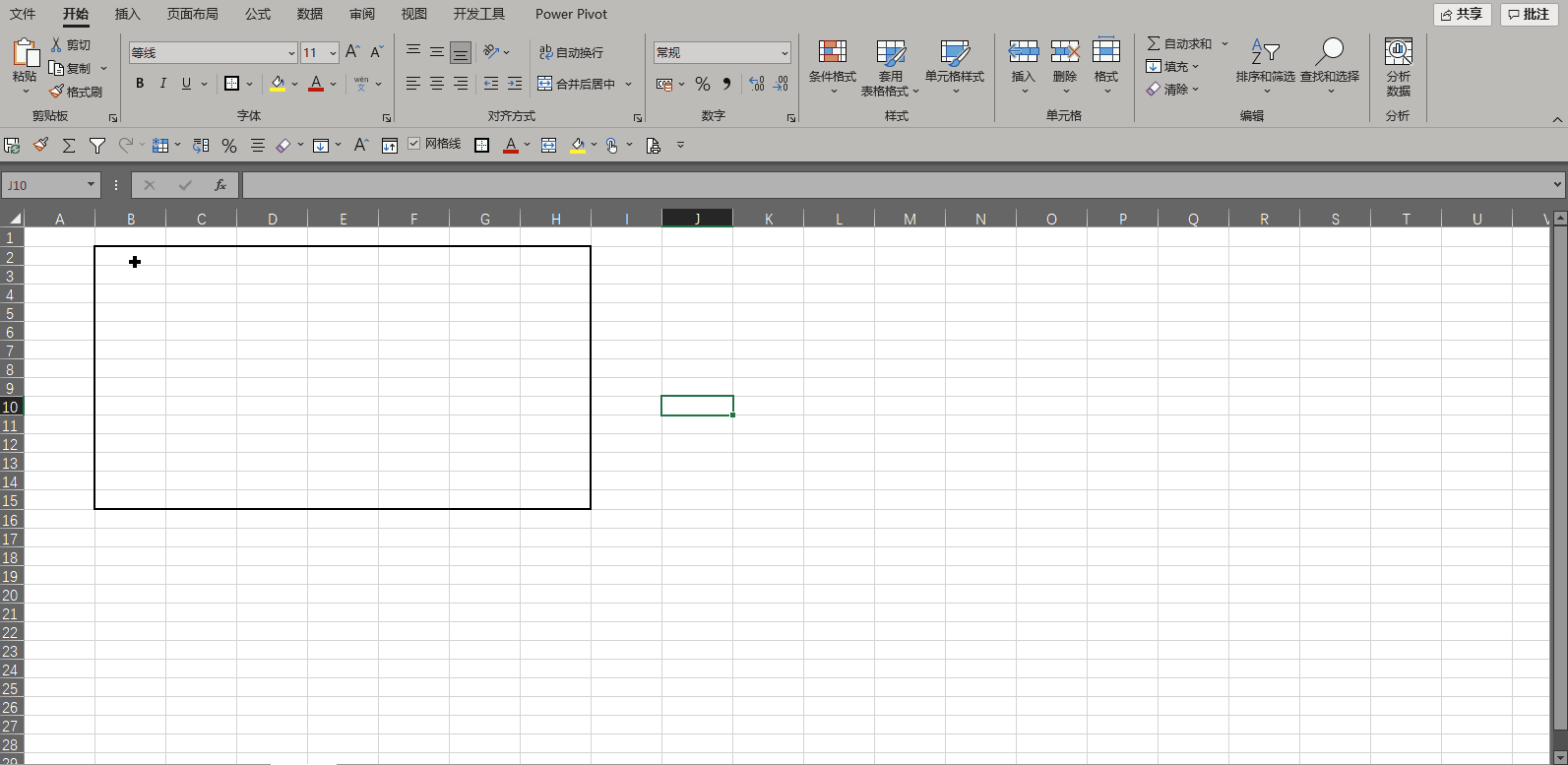Click the decrease indent icon

[490, 84]
